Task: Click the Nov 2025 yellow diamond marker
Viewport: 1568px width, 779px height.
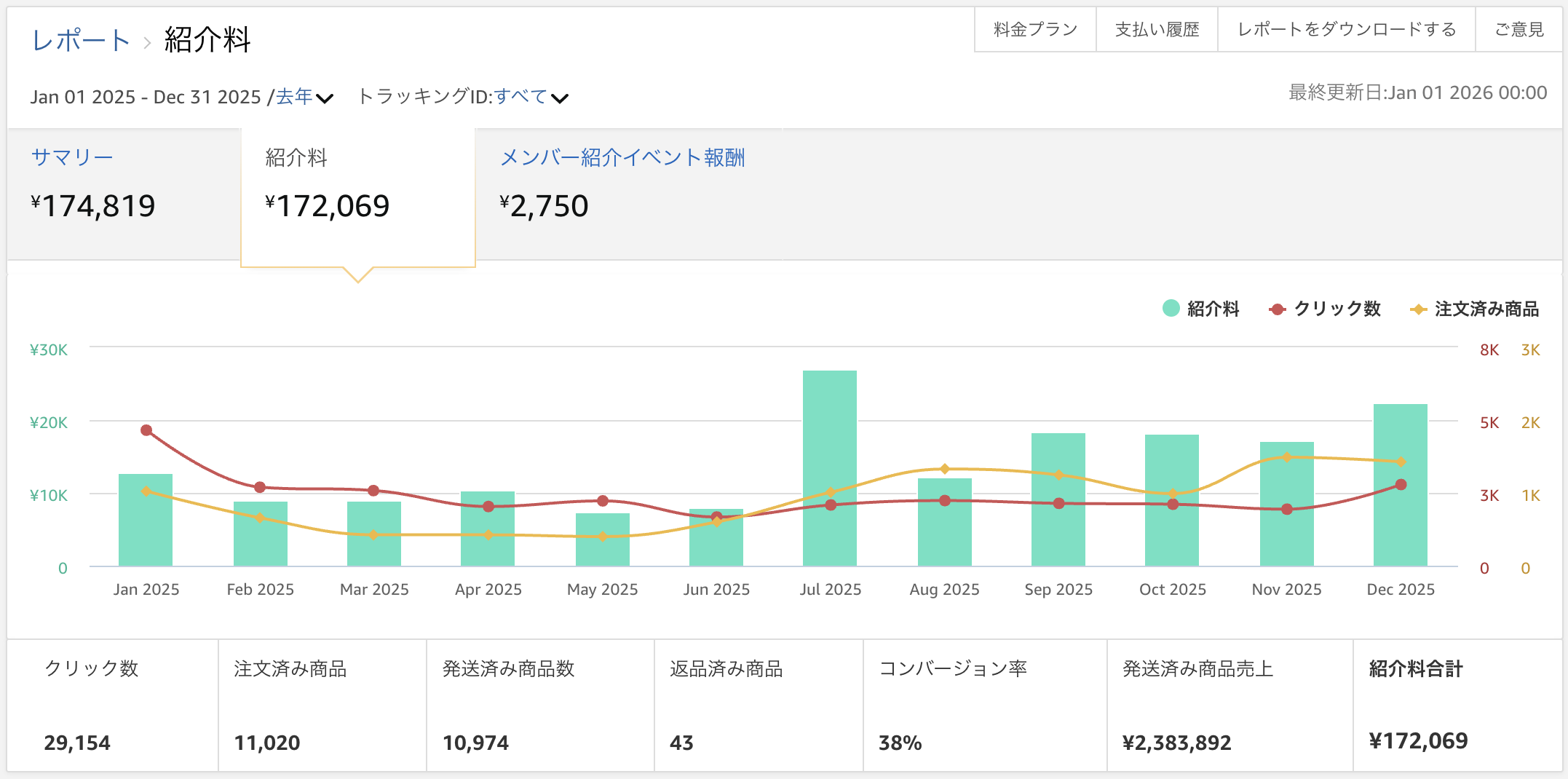Action: (1286, 457)
